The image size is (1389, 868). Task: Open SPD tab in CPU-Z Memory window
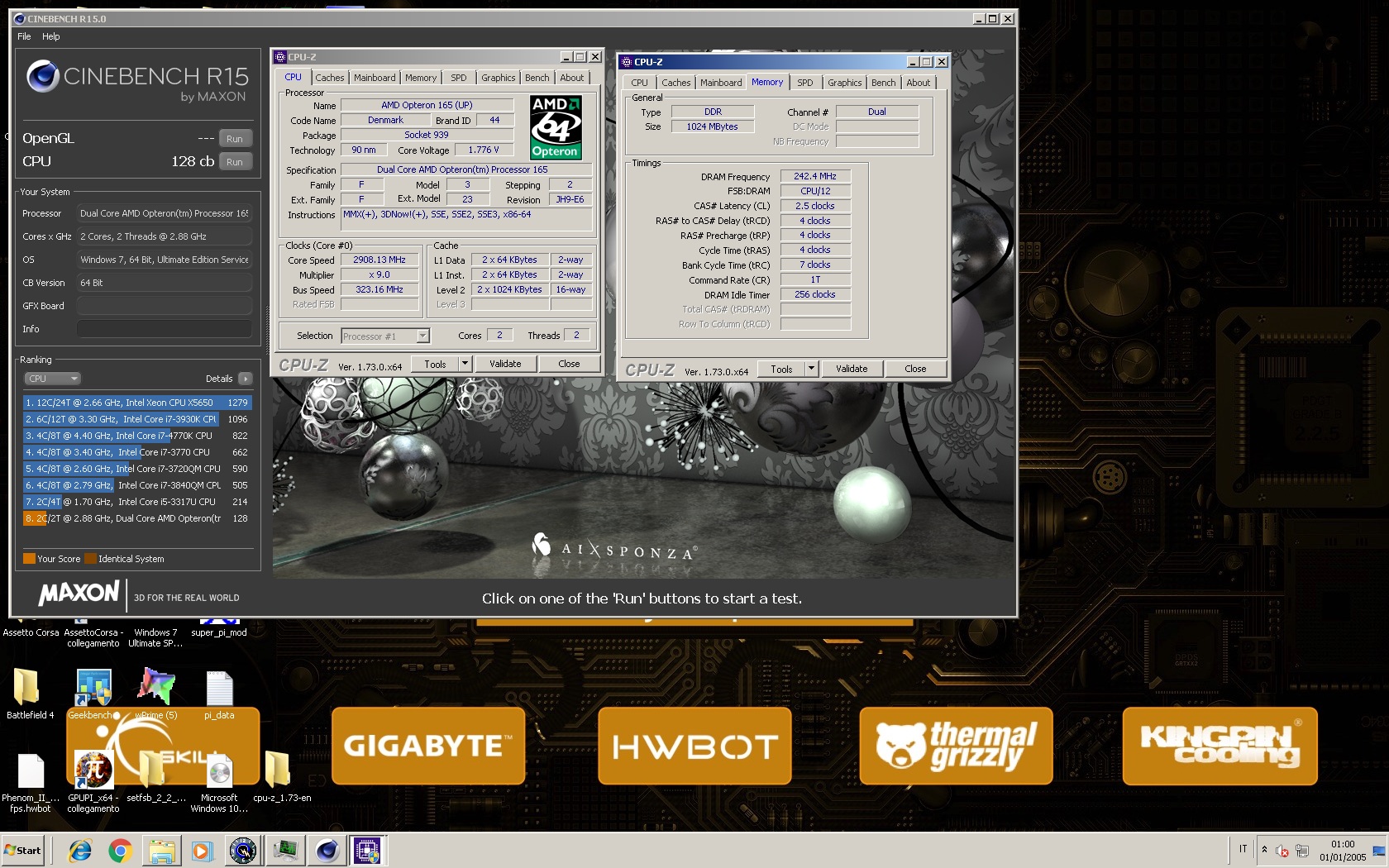[x=805, y=83]
